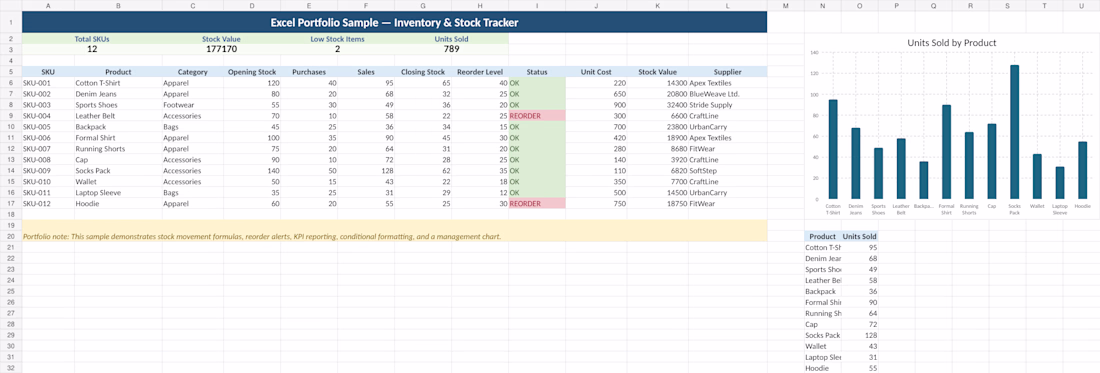Click Product header in the main inventory table

(x=118, y=72)
